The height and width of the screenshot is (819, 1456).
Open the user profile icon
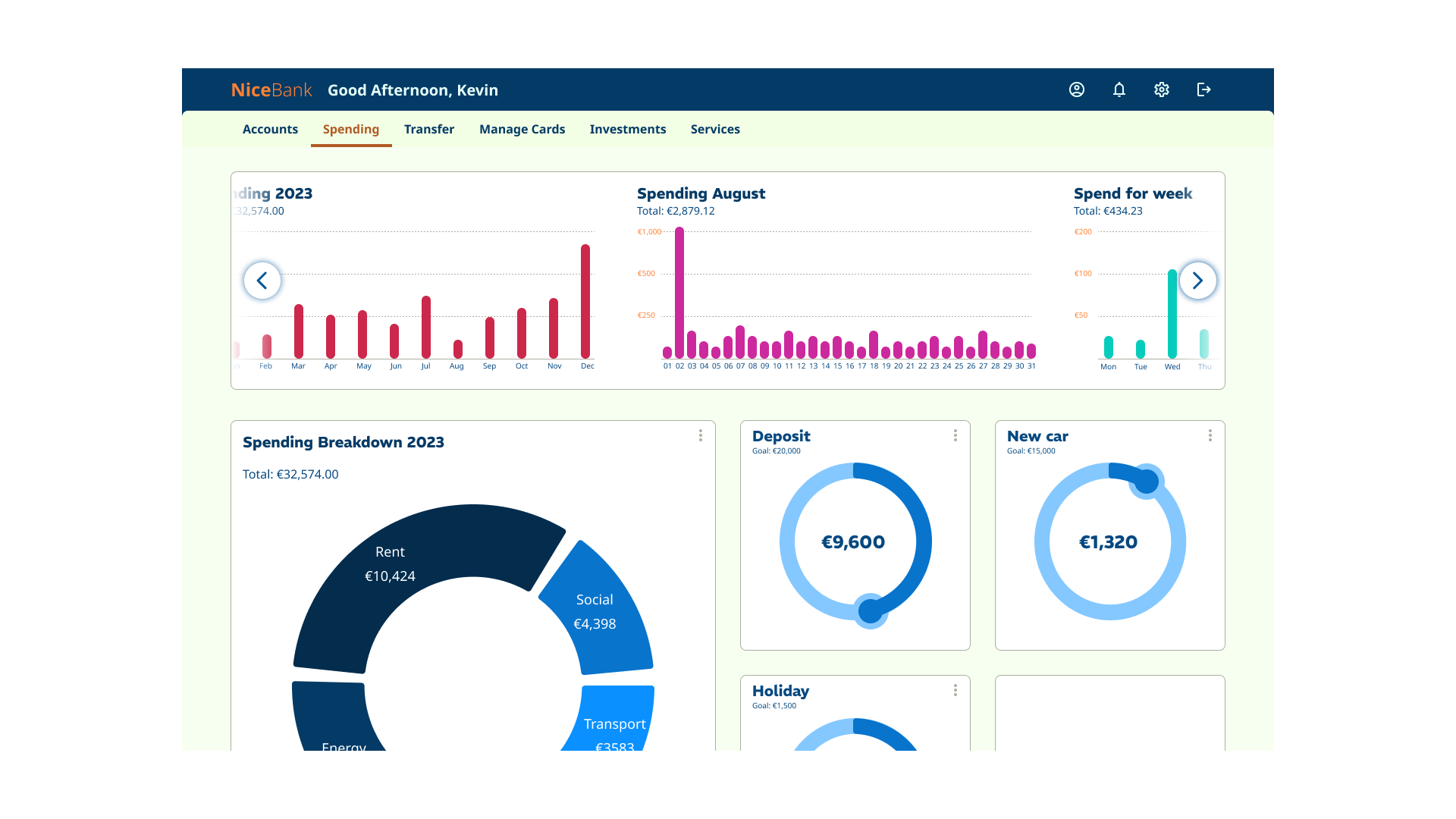tap(1076, 89)
